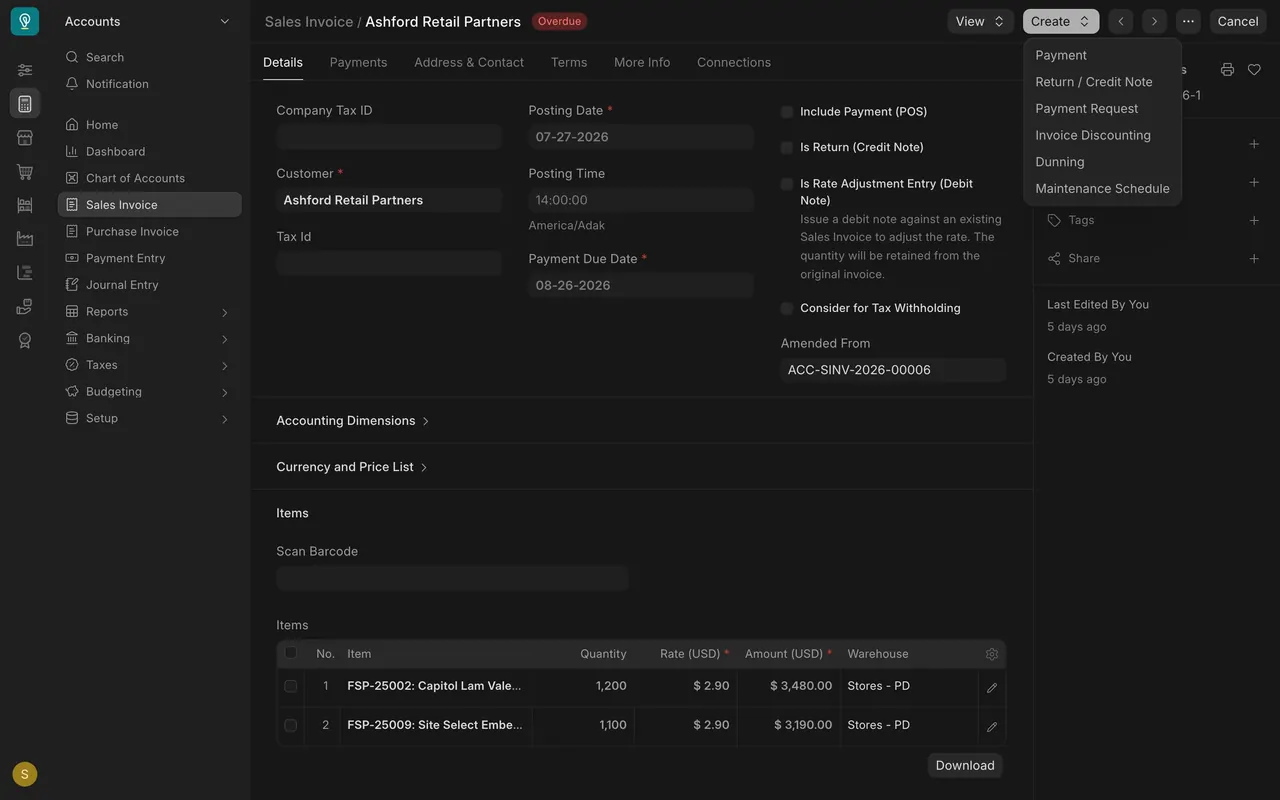1280x800 pixels.
Task: Collapse the Create dropdown button
Action: click(x=1061, y=21)
